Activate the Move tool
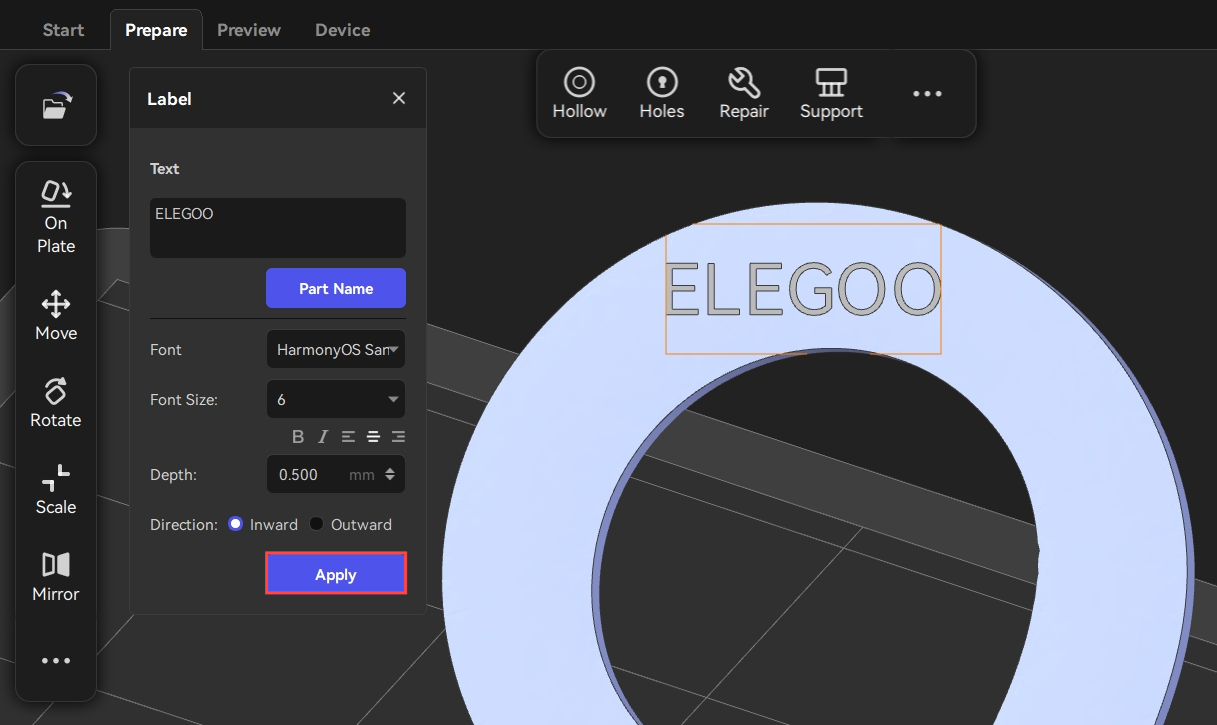This screenshot has width=1217, height=725. (56, 316)
